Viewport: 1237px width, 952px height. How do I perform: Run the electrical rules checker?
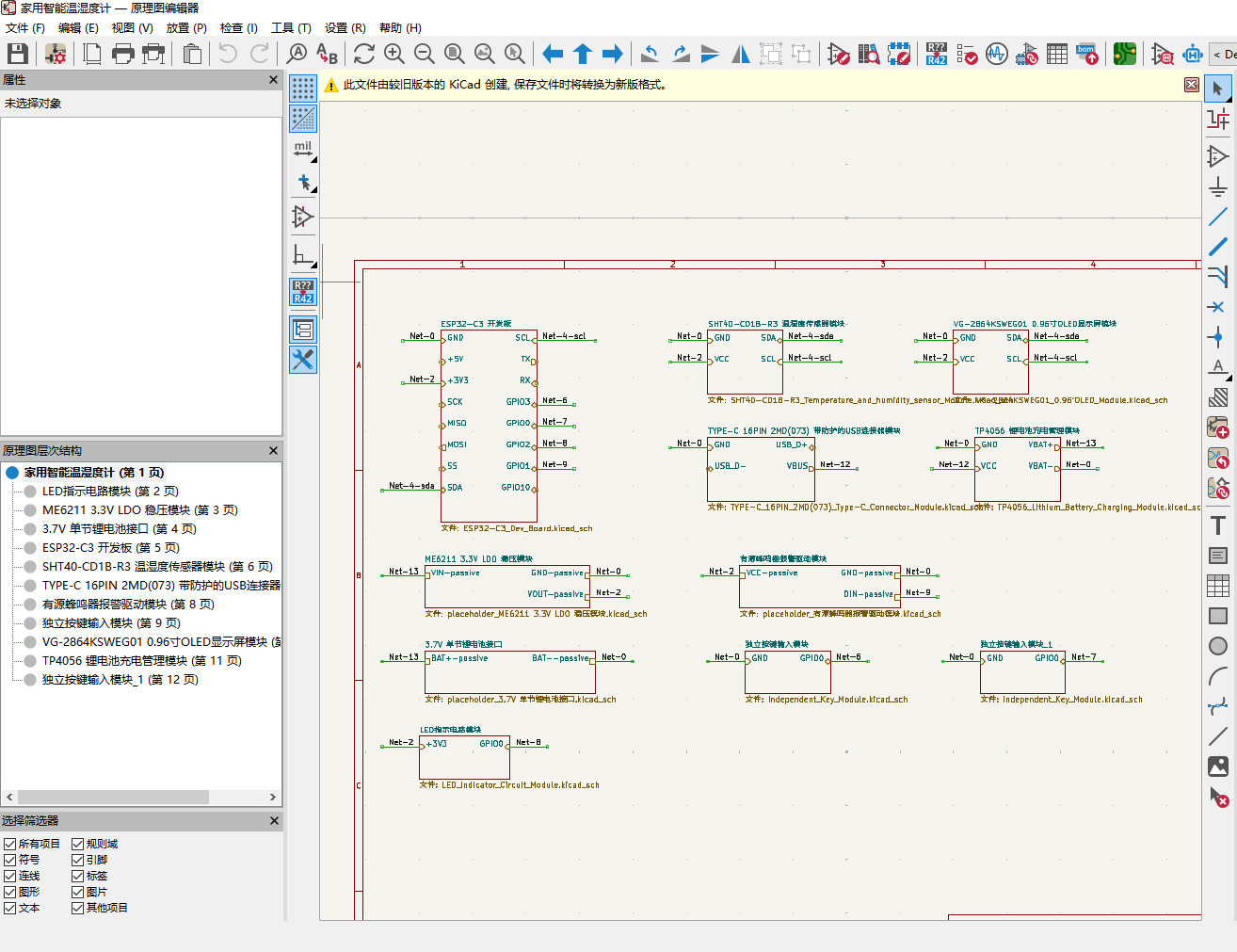point(967,54)
